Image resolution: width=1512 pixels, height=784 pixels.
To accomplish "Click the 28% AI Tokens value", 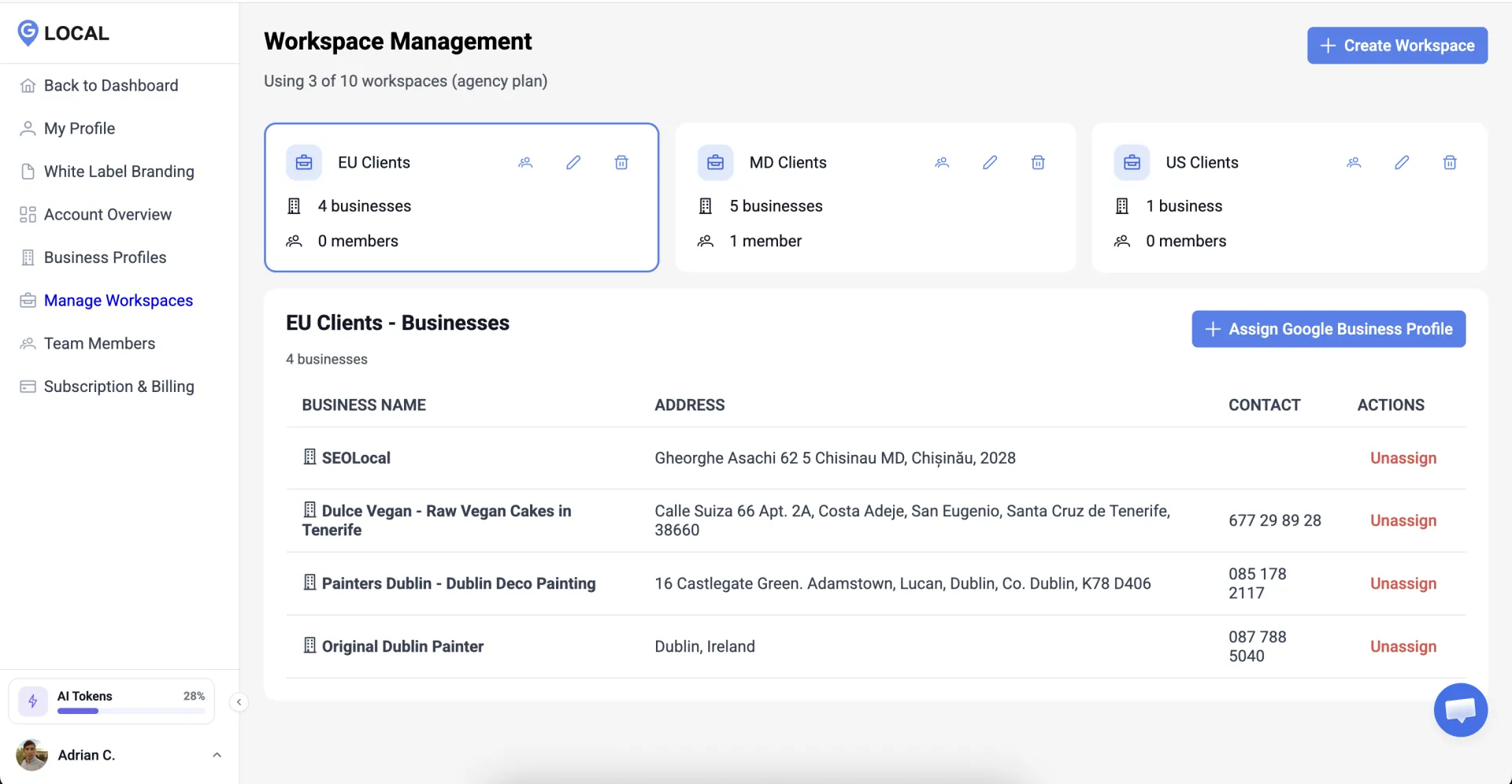I will coord(194,696).
